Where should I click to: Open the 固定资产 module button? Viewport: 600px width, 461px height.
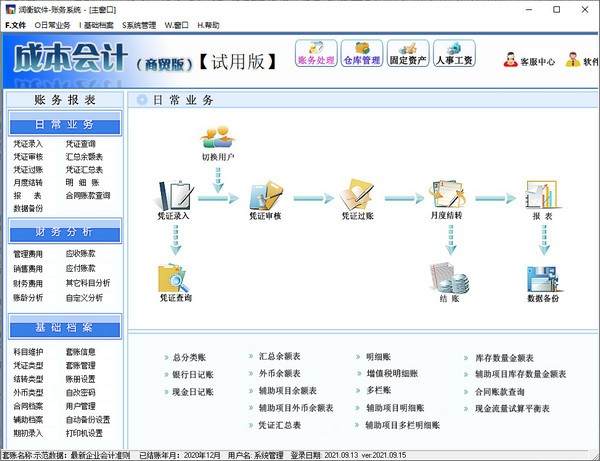[408, 53]
